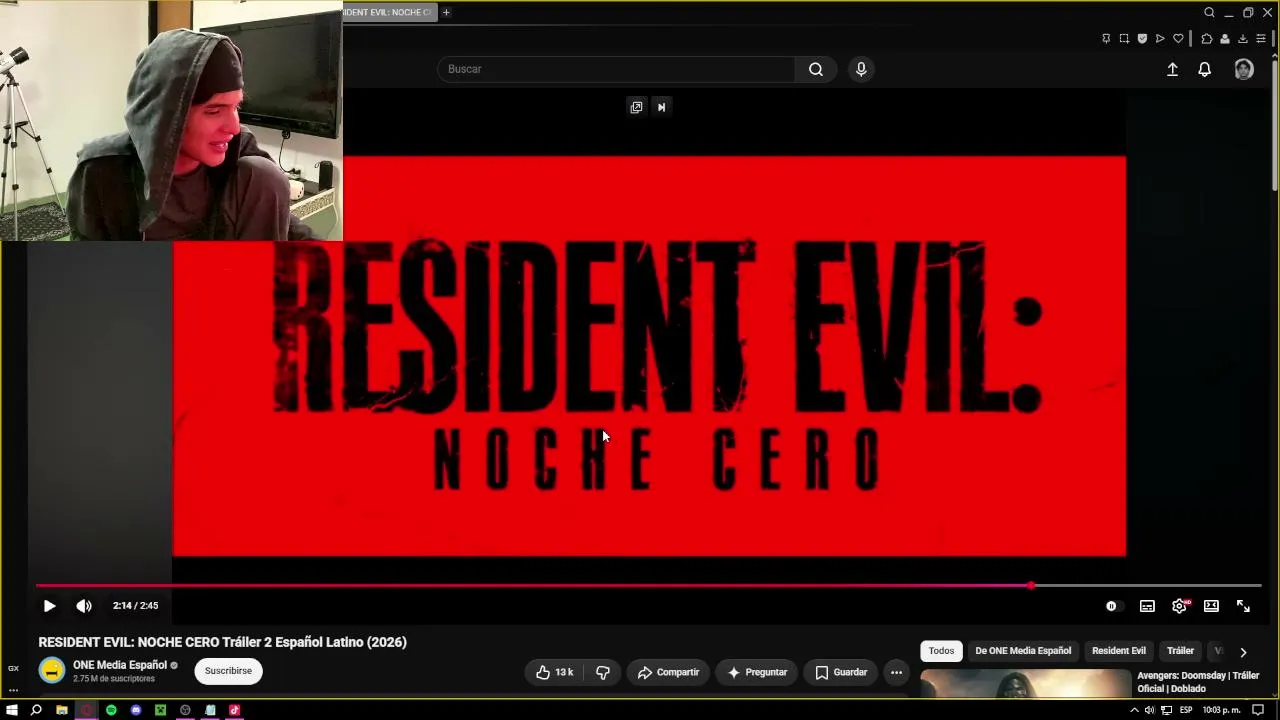Click the GX icon in the sidebar
The width and height of the screenshot is (1280, 720).
[13, 668]
